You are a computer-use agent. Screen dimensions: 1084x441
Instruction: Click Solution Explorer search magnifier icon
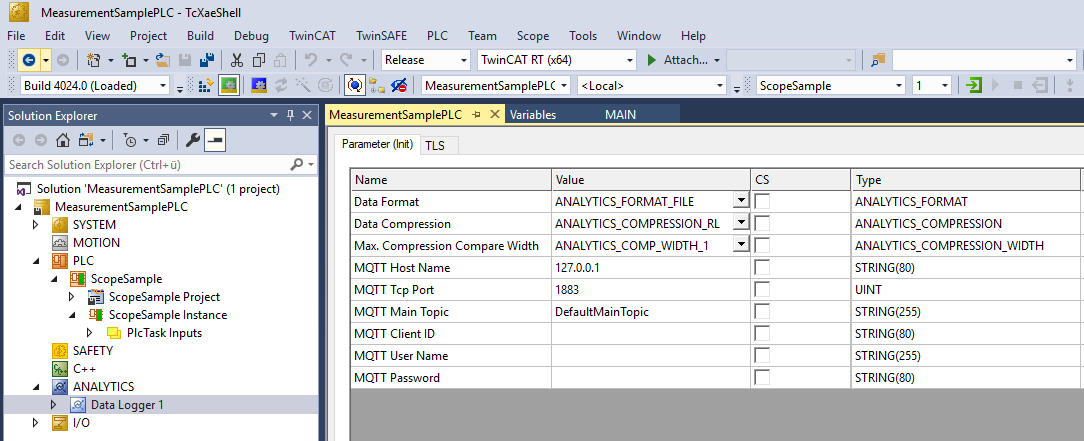coord(297,165)
